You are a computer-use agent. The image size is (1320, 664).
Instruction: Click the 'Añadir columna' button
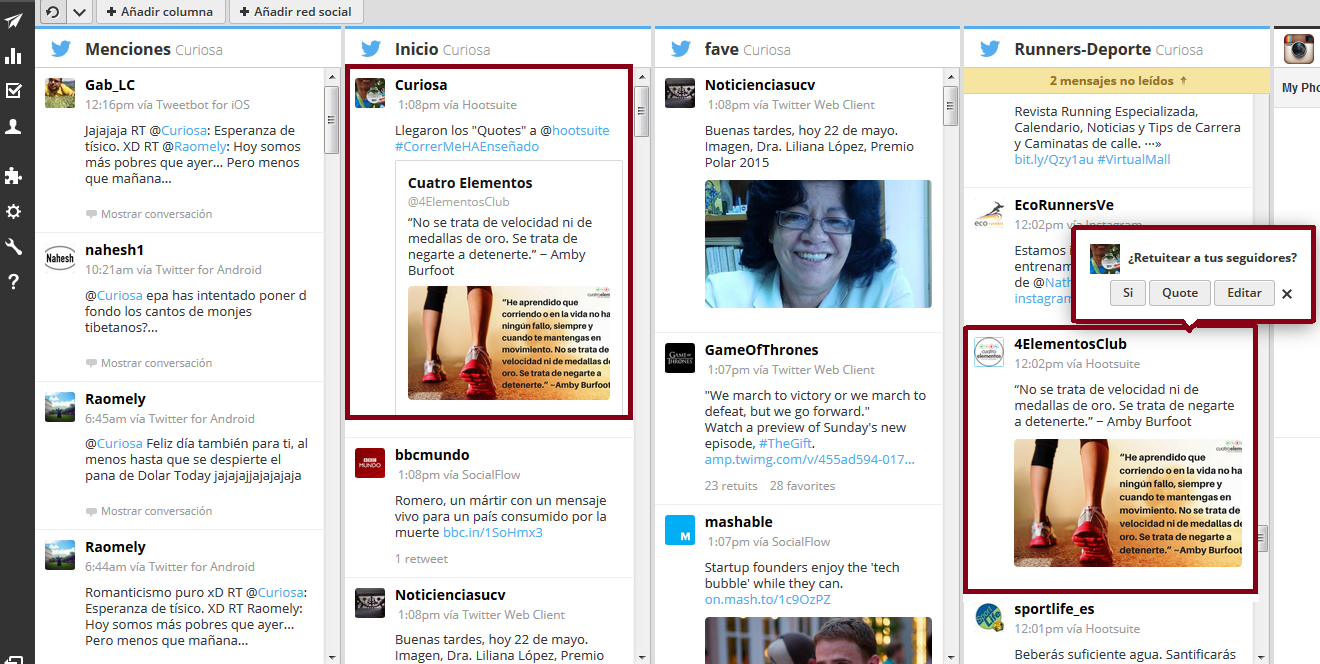point(161,13)
